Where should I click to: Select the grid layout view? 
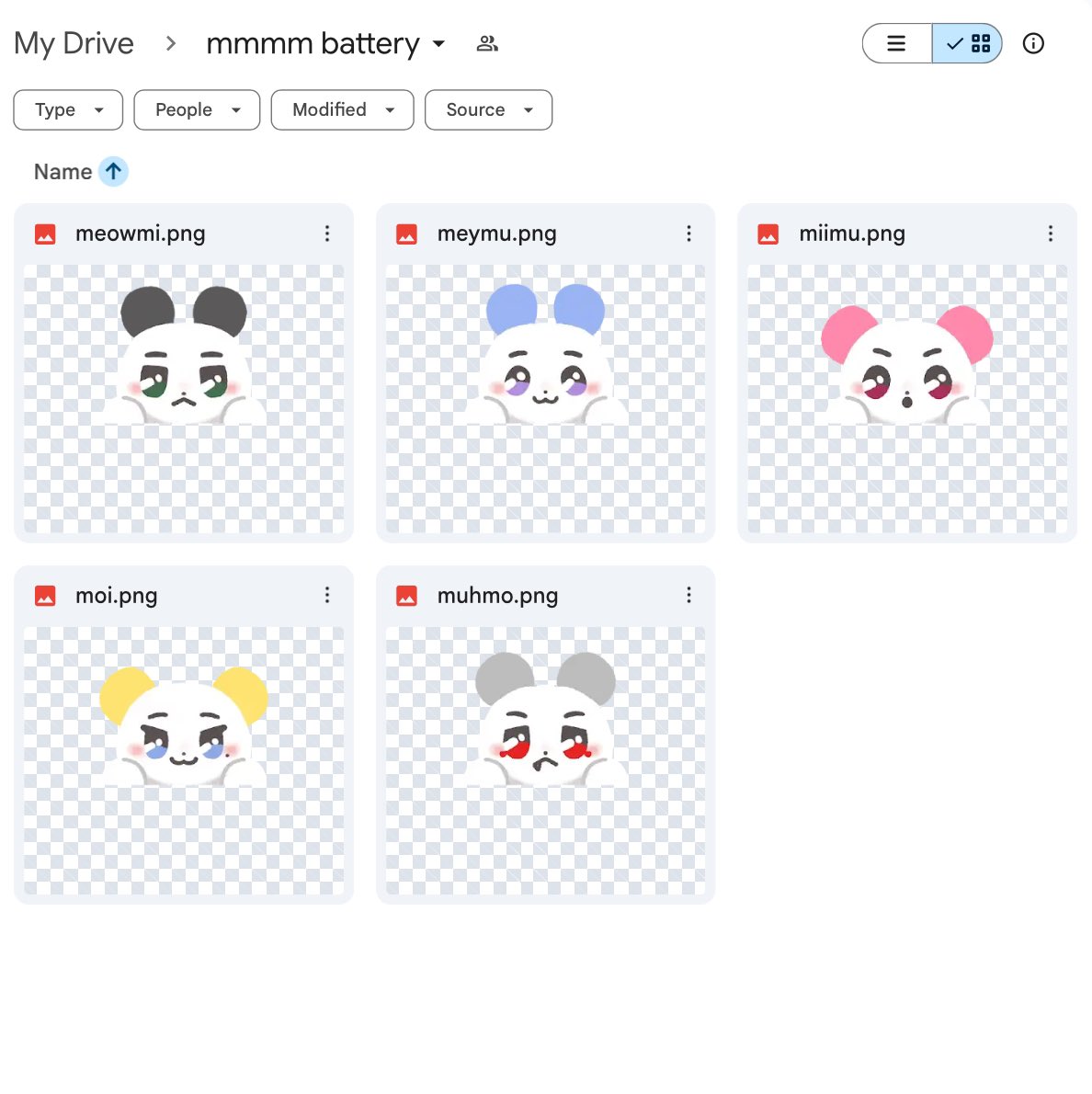pos(967,43)
